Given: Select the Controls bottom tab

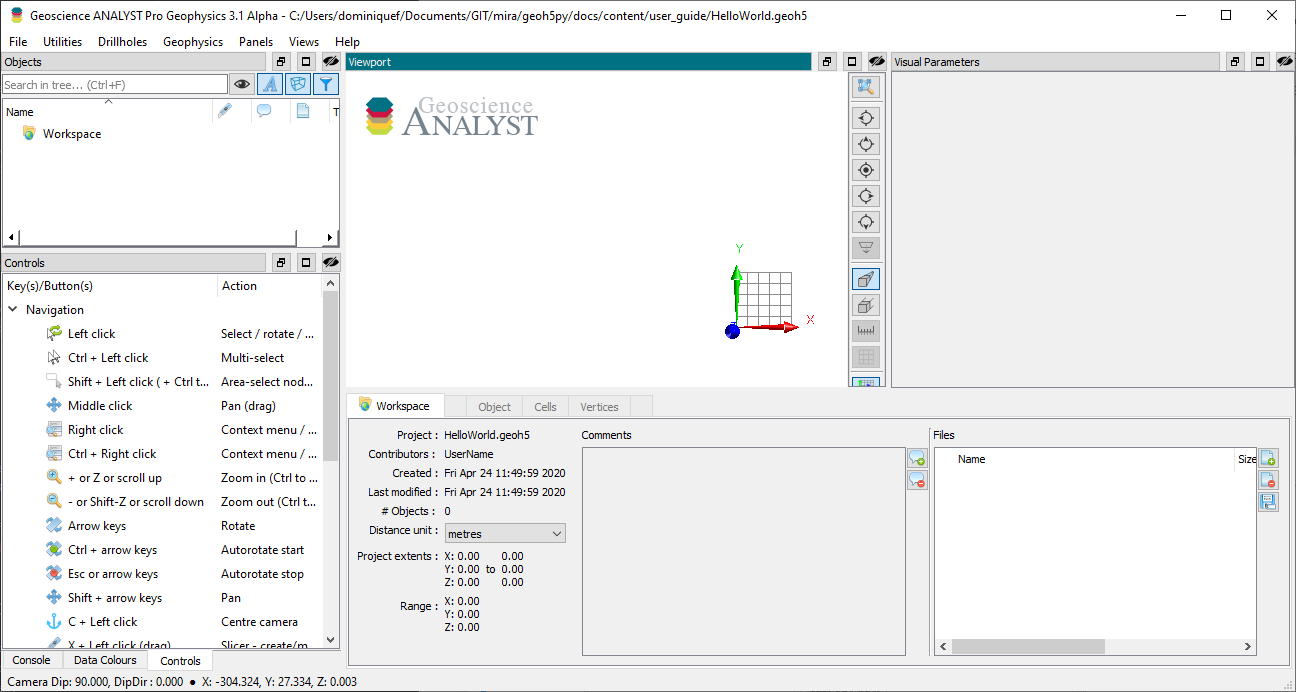Looking at the screenshot, I should (x=180, y=661).
